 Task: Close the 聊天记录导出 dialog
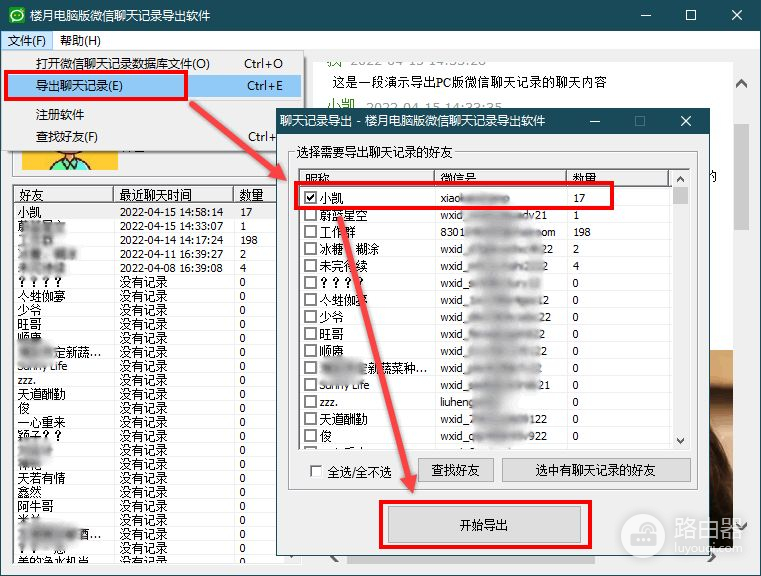(x=686, y=121)
